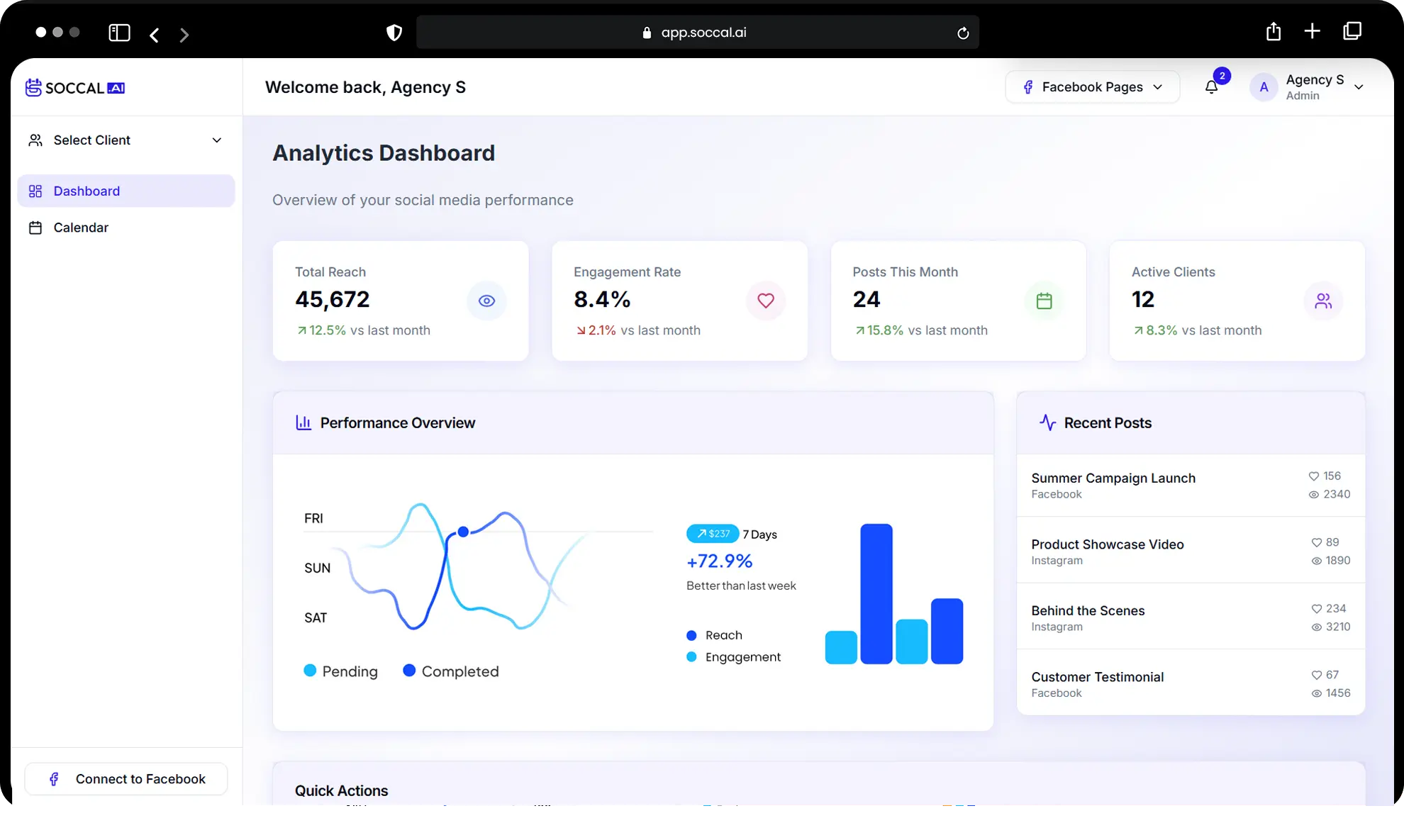Open the Facebook Pages dropdown
Image resolution: width=1404 pixels, height=840 pixels.
tap(1092, 87)
